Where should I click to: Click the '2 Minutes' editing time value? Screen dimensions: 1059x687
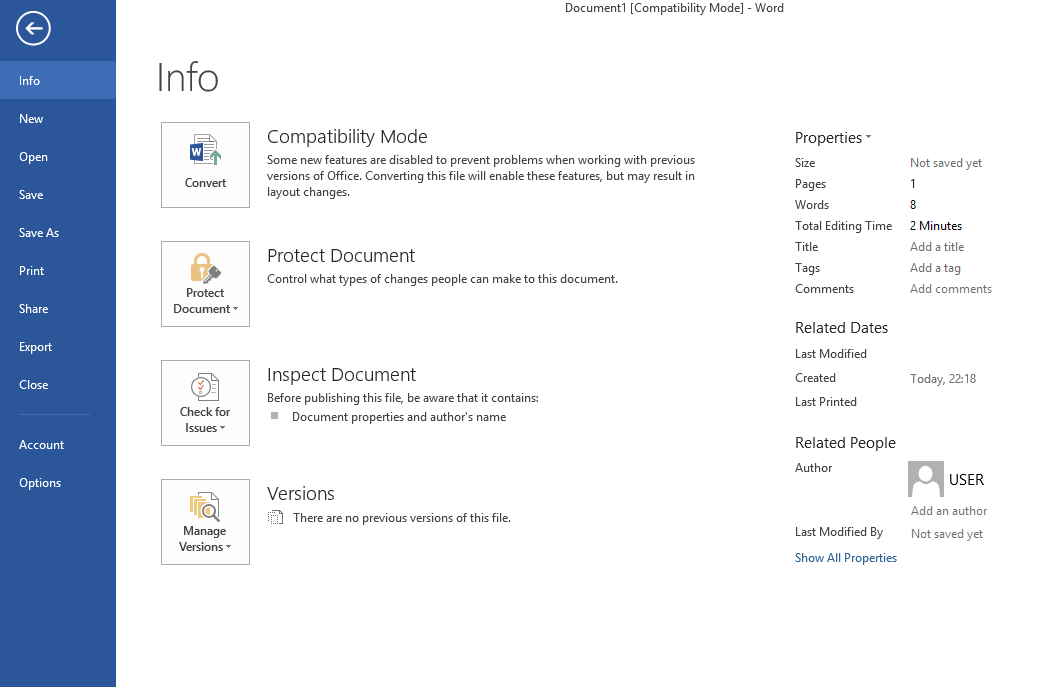pyautogui.click(x=935, y=226)
